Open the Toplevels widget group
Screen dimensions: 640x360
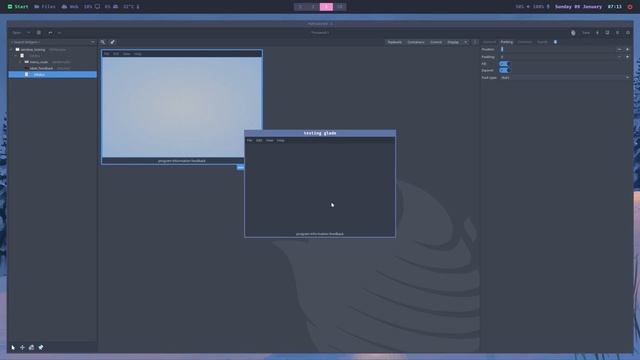395,42
